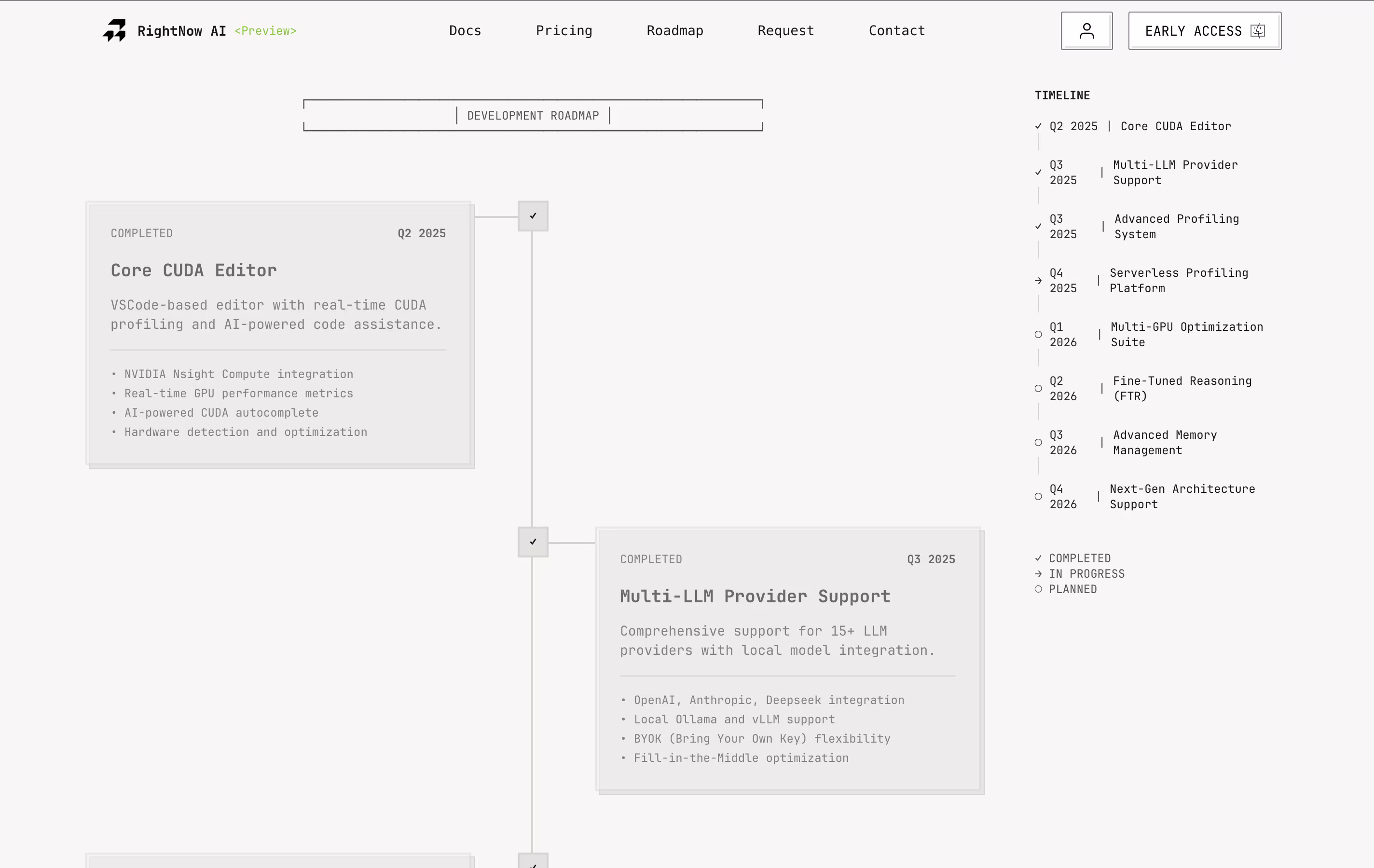Open the Docs menu item

[x=465, y=31]
